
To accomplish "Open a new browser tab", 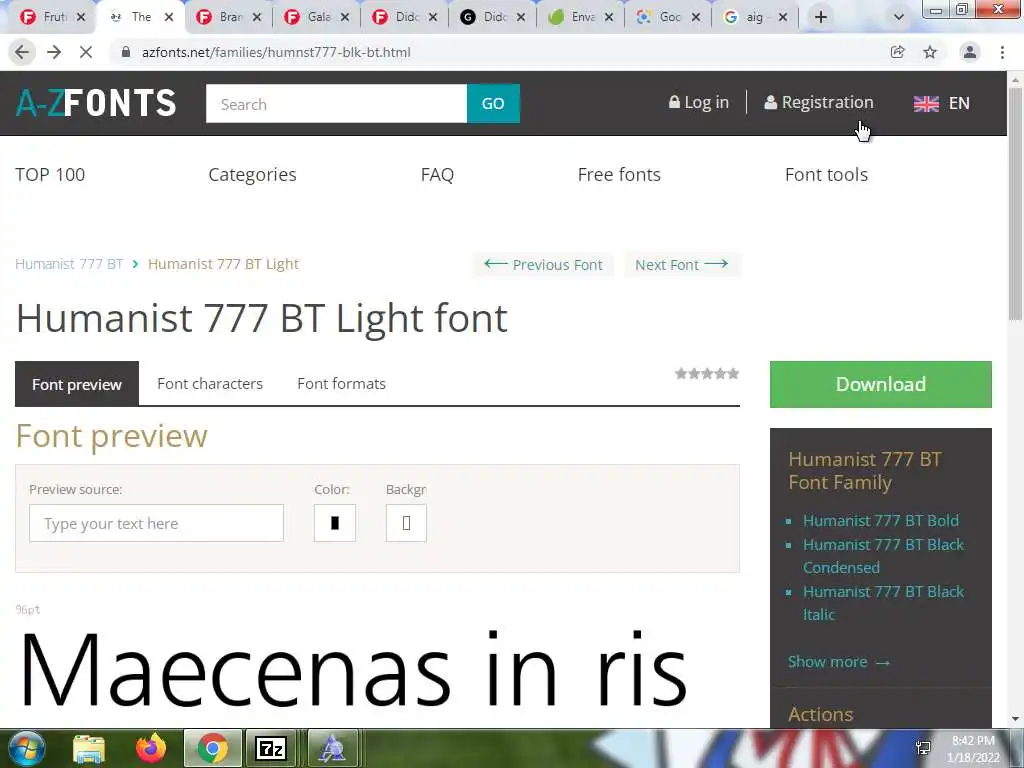I will pos(821,17).
